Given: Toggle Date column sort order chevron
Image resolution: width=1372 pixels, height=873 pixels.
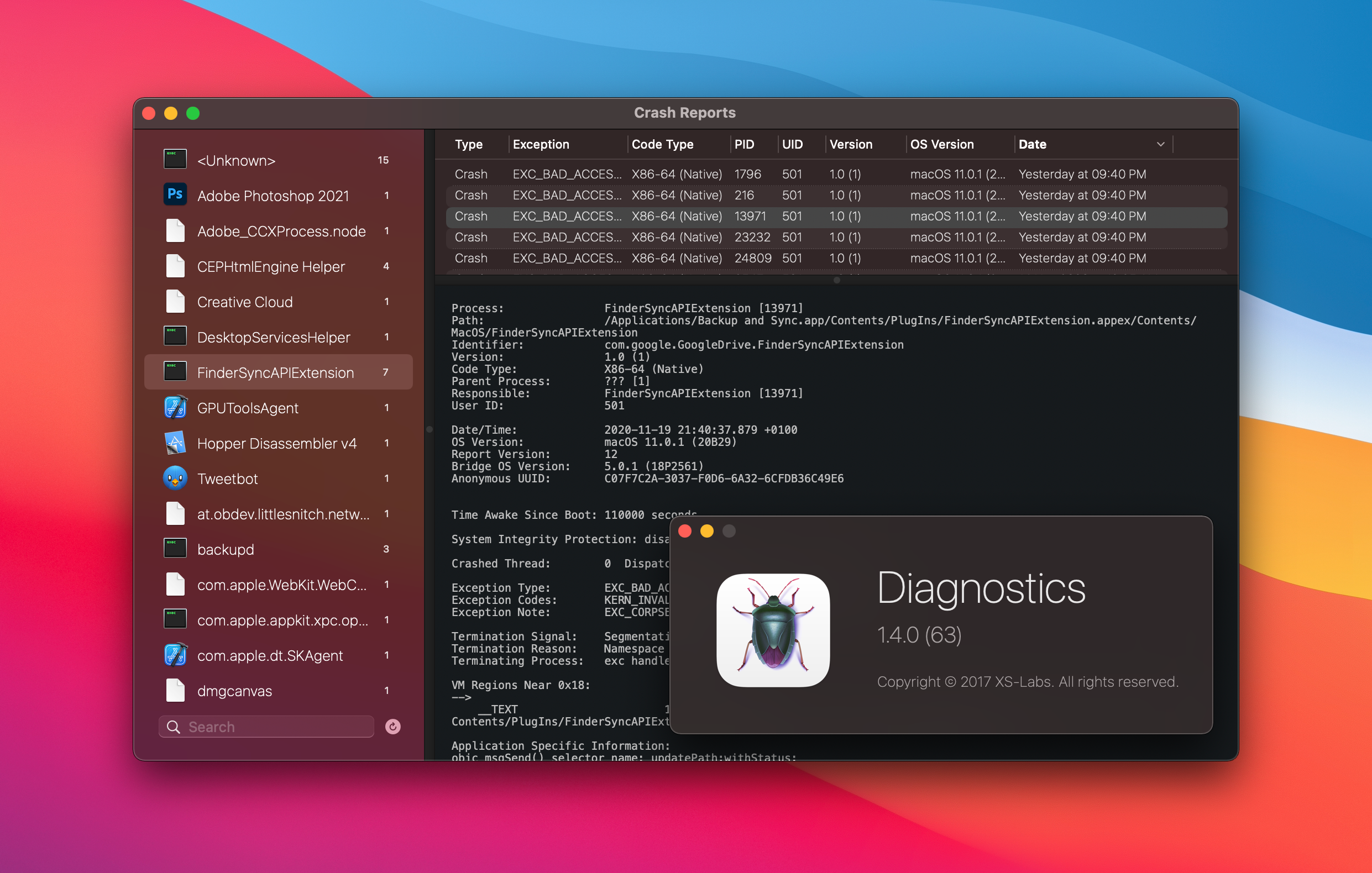Looking at the screenshot, I should (x=1161, y=145).
